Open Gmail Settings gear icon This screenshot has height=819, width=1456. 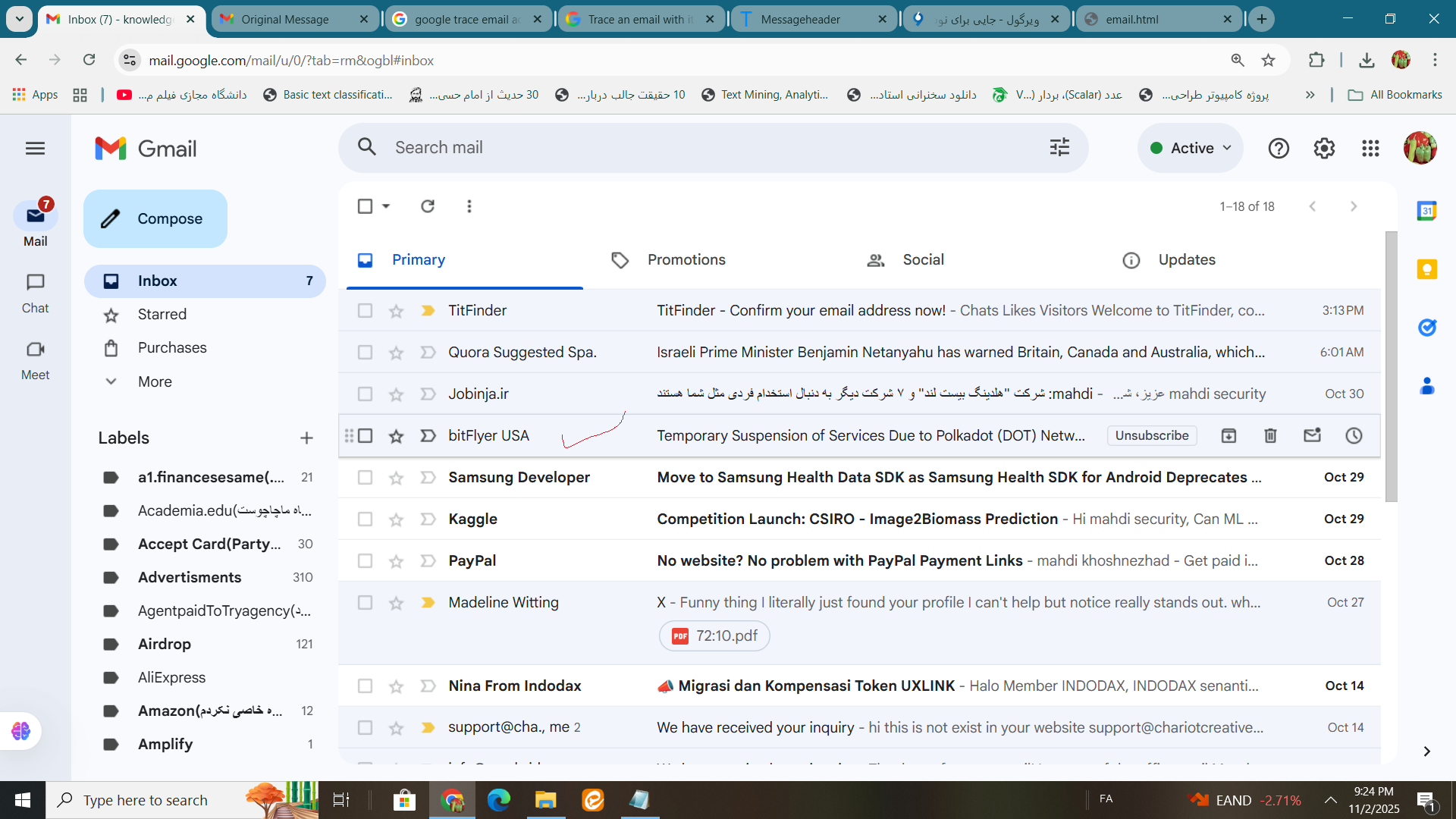coord(1324,148)
